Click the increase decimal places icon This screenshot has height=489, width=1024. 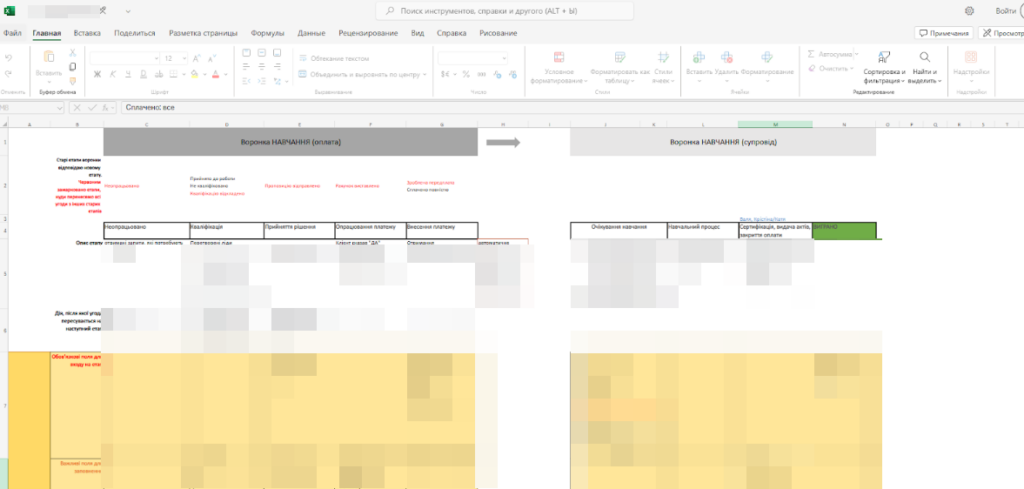pos(513,74)
